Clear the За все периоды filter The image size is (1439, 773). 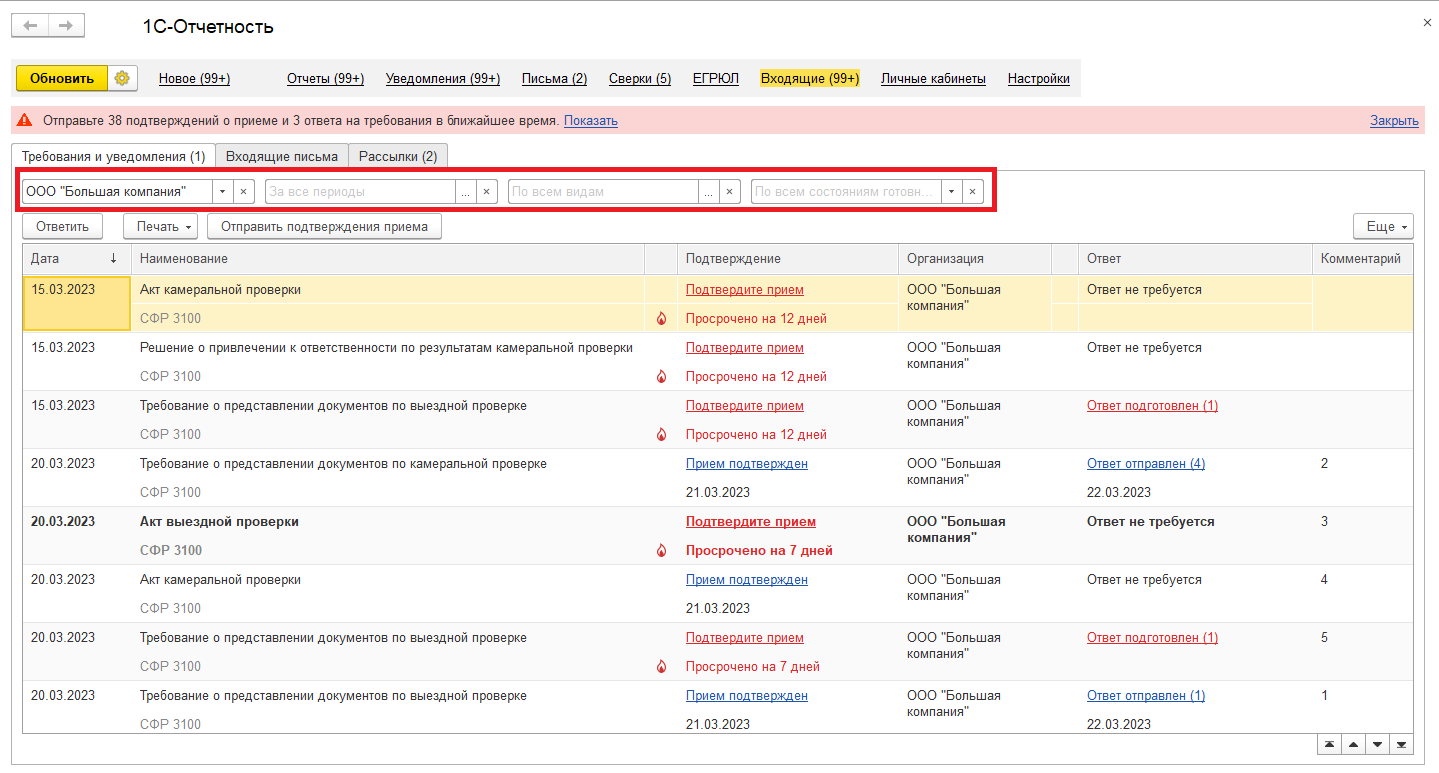(x=486, y=191)
